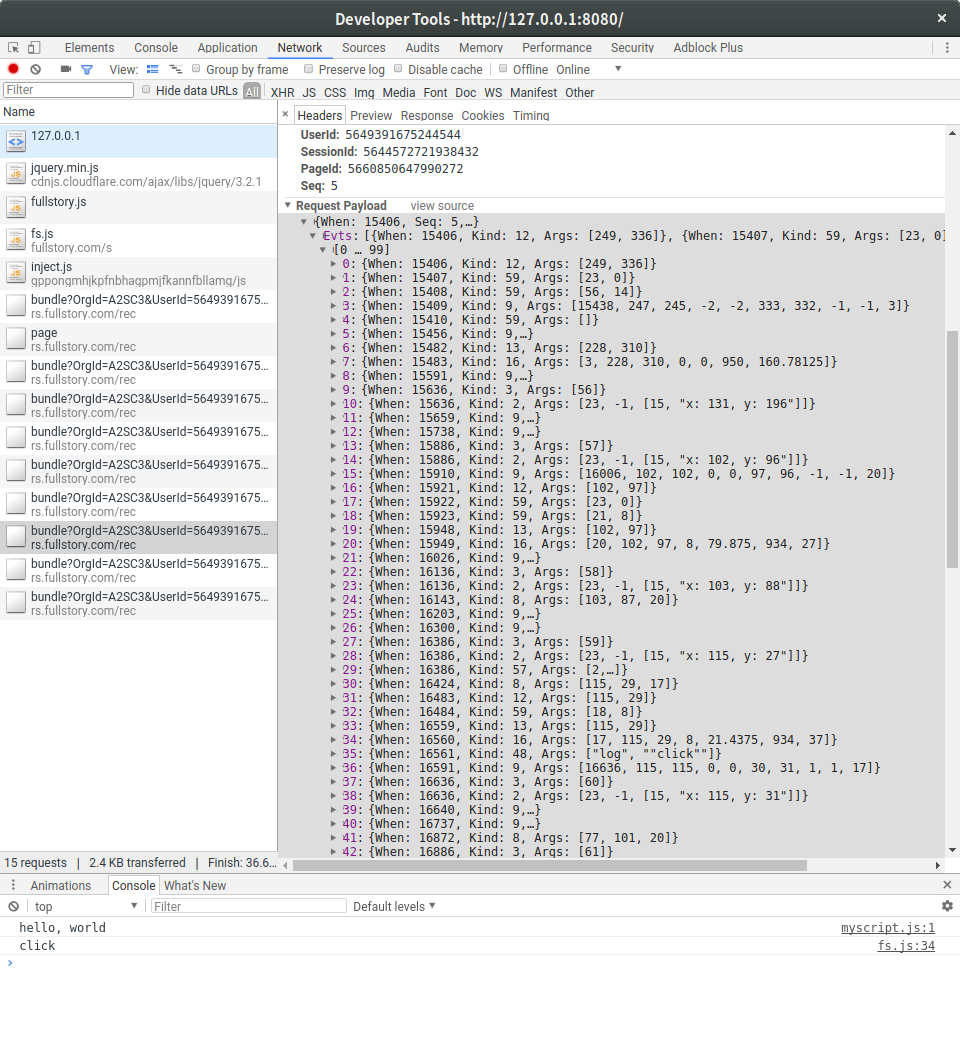This screenshot has width=960, height=1053.
Task: Open fs.js:34 source link
Action: pos(906,946)
